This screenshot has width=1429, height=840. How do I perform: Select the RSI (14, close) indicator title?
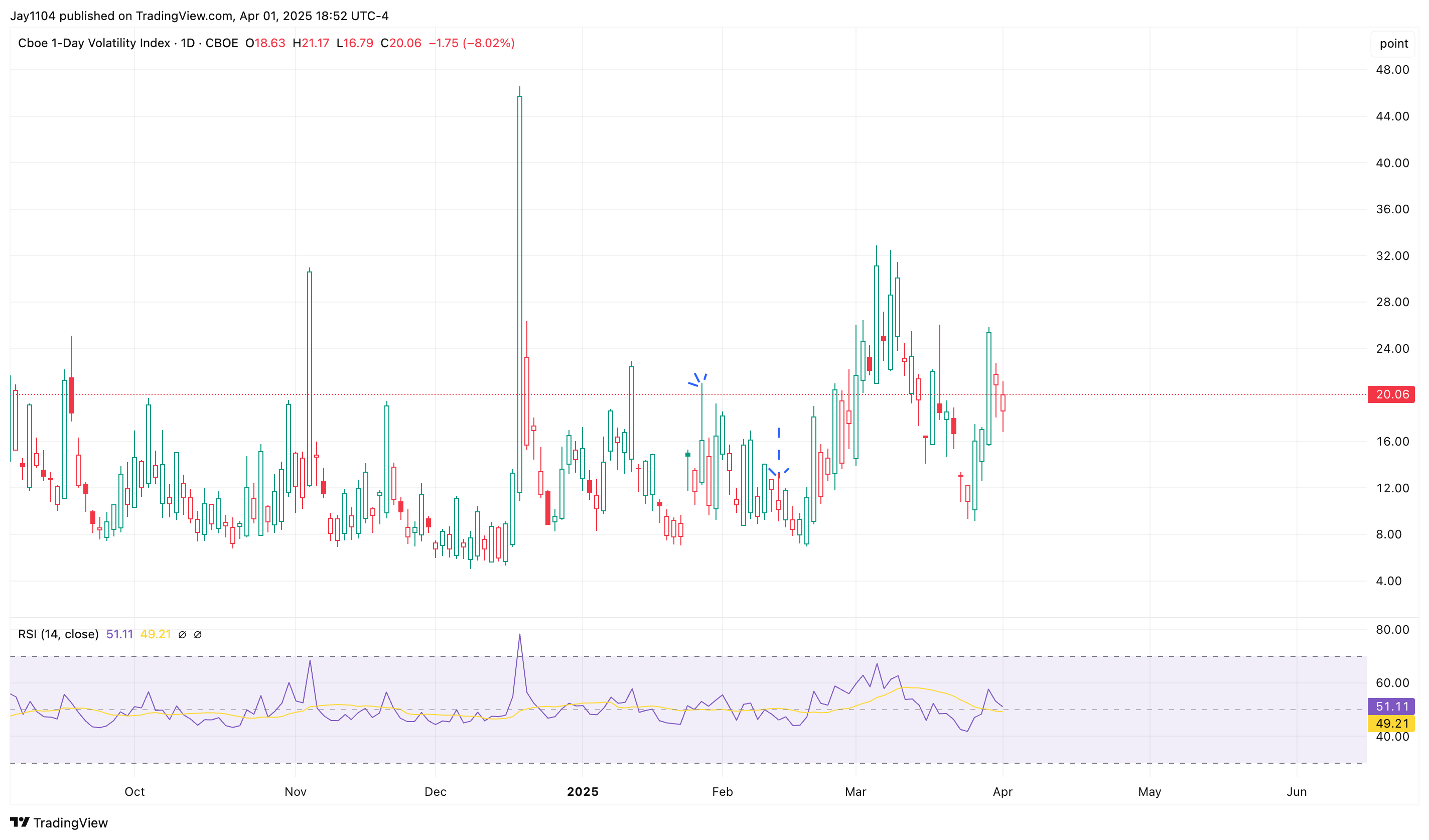coord(58,634)
